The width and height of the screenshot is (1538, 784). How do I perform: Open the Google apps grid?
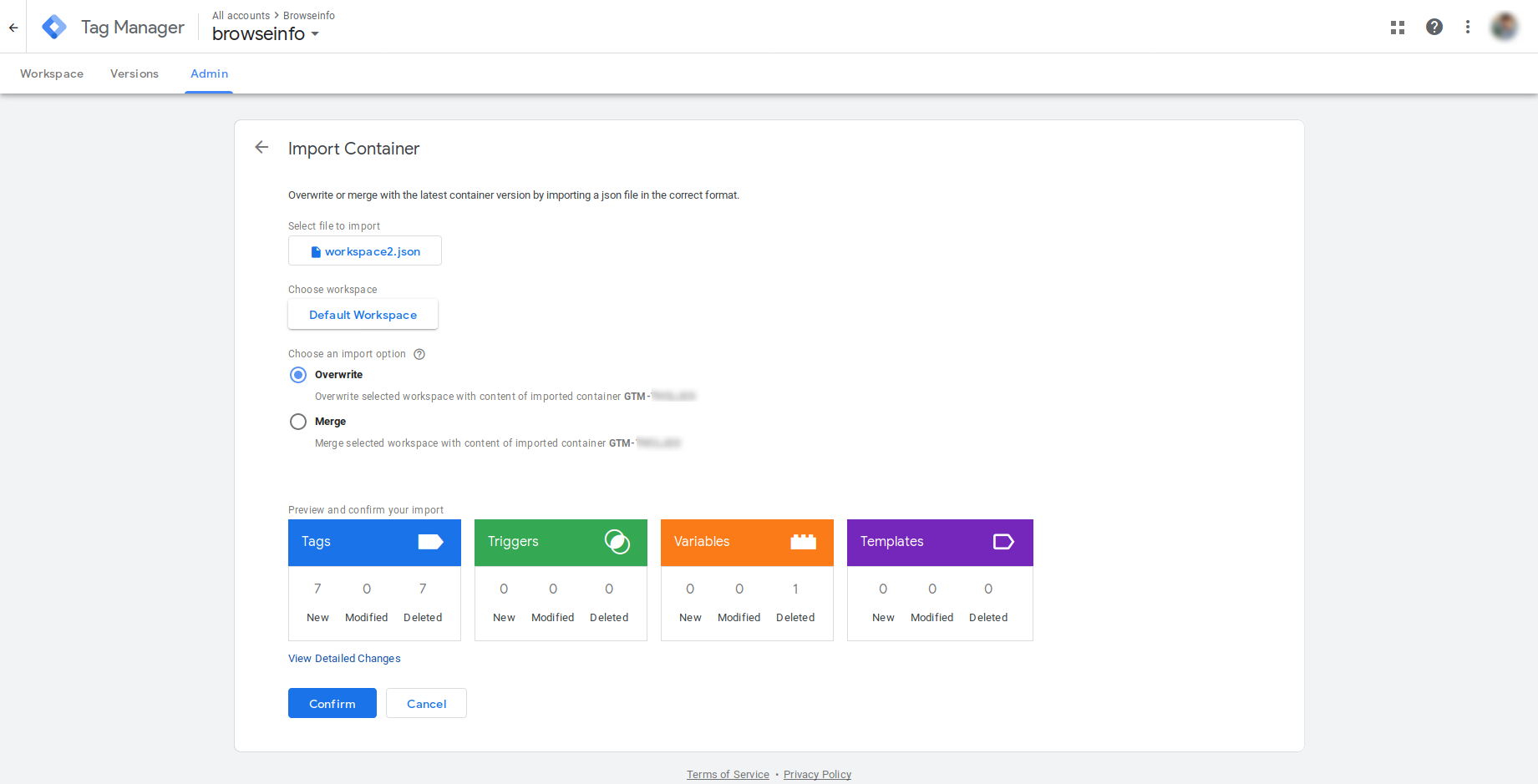tap(1398, 28)
